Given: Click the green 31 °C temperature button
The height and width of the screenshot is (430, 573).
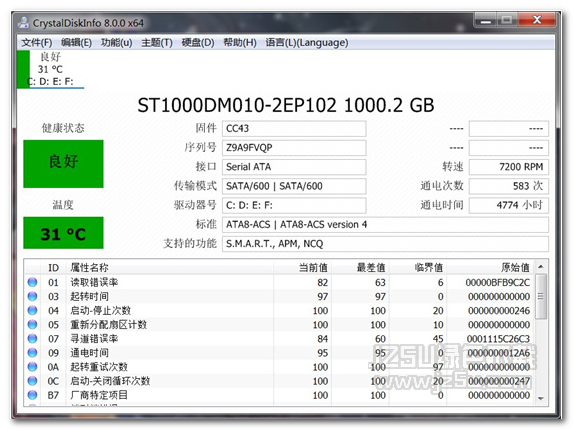Looking at the screenshot, I should click(x=63, y=233).
